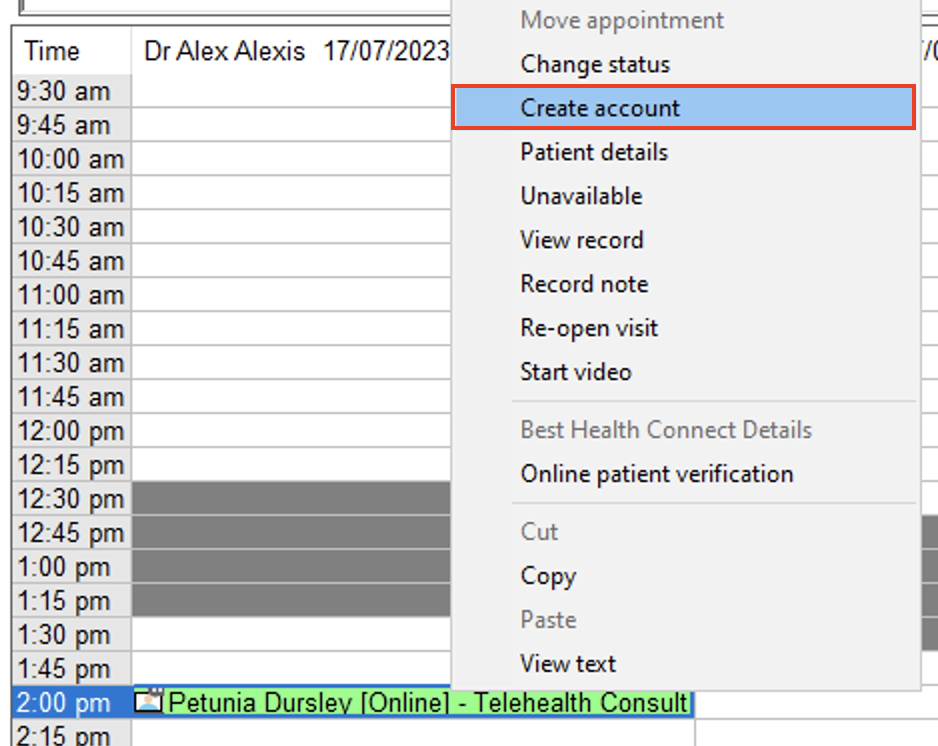The image size is (938, 746).
Task: Choose Change status in the context menu
Action: click(595, 64)
